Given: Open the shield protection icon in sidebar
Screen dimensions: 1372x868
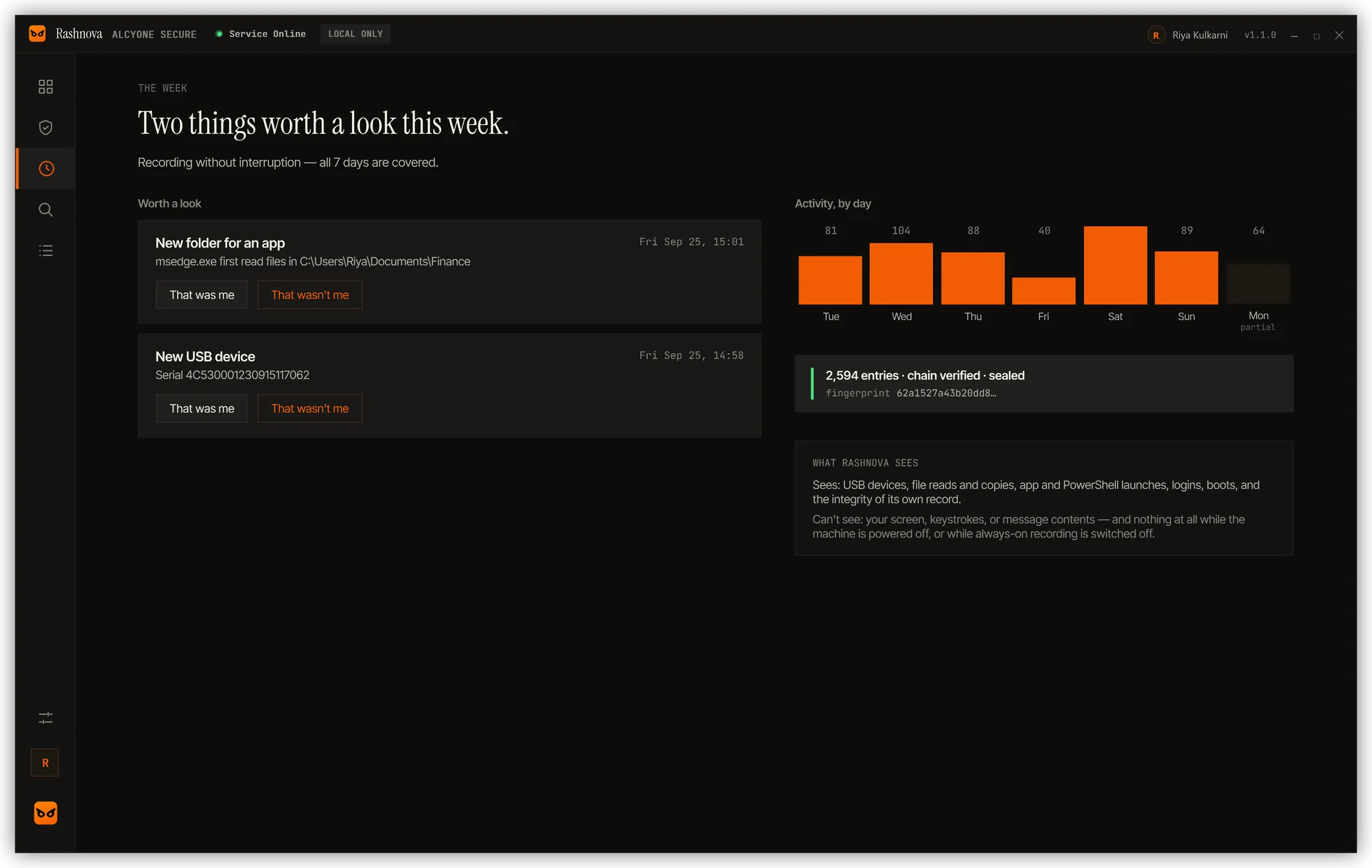Looking at the screenshot, I should tap(45, 128).
